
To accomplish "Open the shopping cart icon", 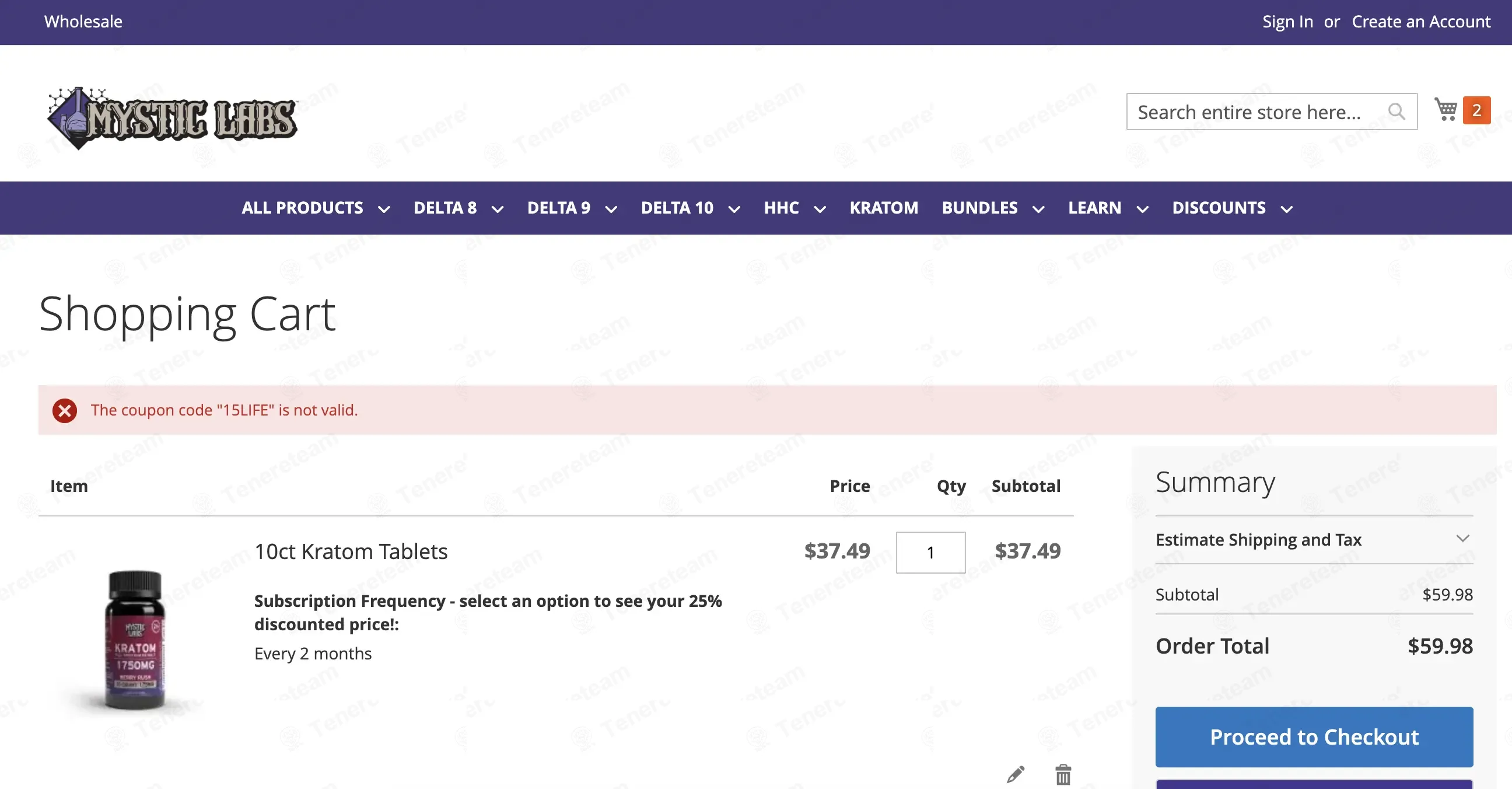I will tap(1445, 110).
